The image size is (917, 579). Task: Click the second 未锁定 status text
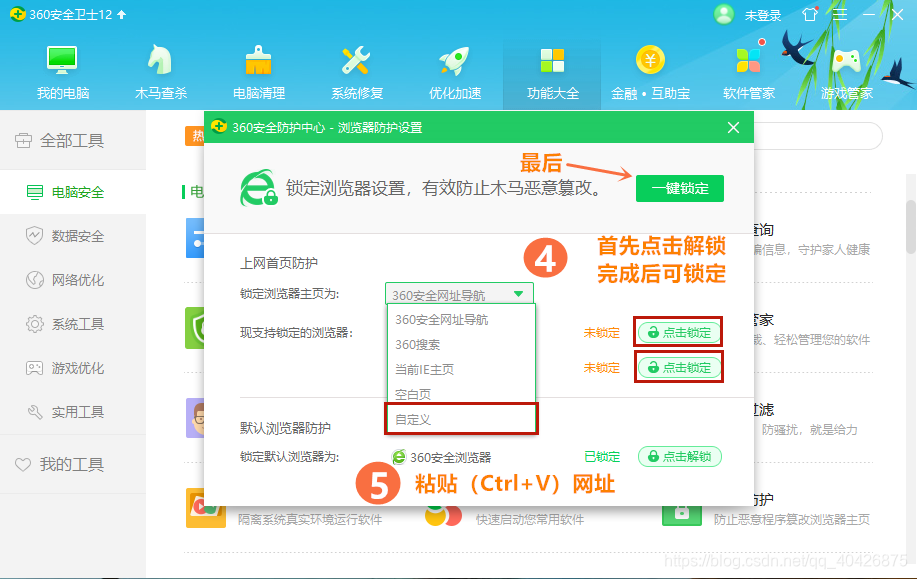pyautogui.click(x=601, y=368)
